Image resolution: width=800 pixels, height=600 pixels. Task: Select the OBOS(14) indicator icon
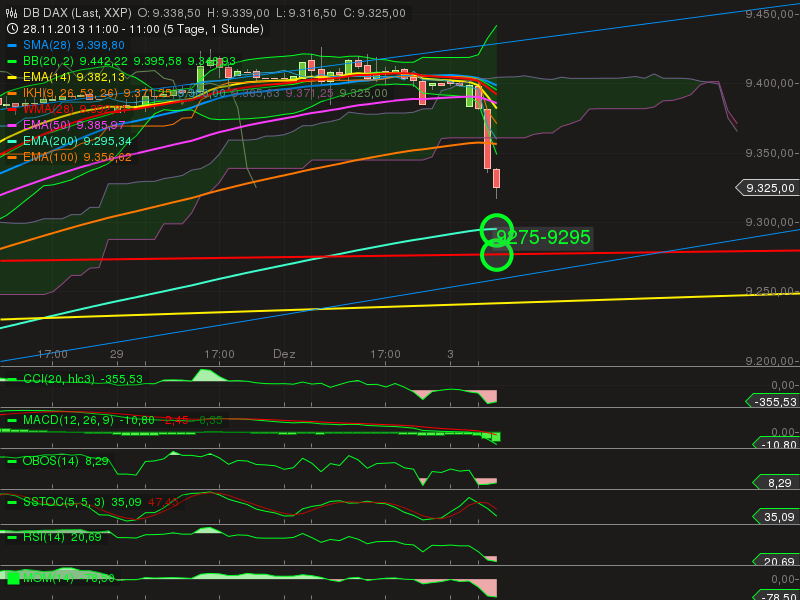[x=11, y=460]
